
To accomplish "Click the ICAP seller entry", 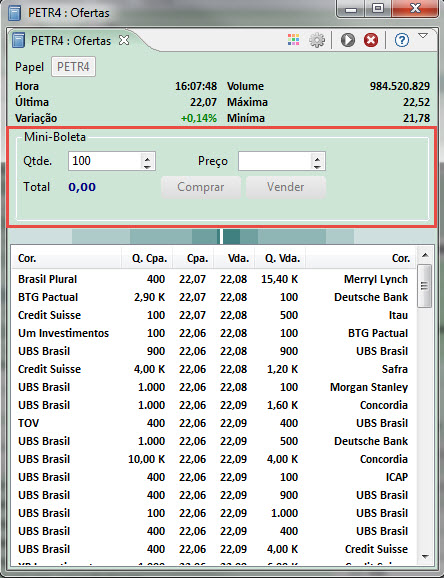I will click(x=397, y=477).
